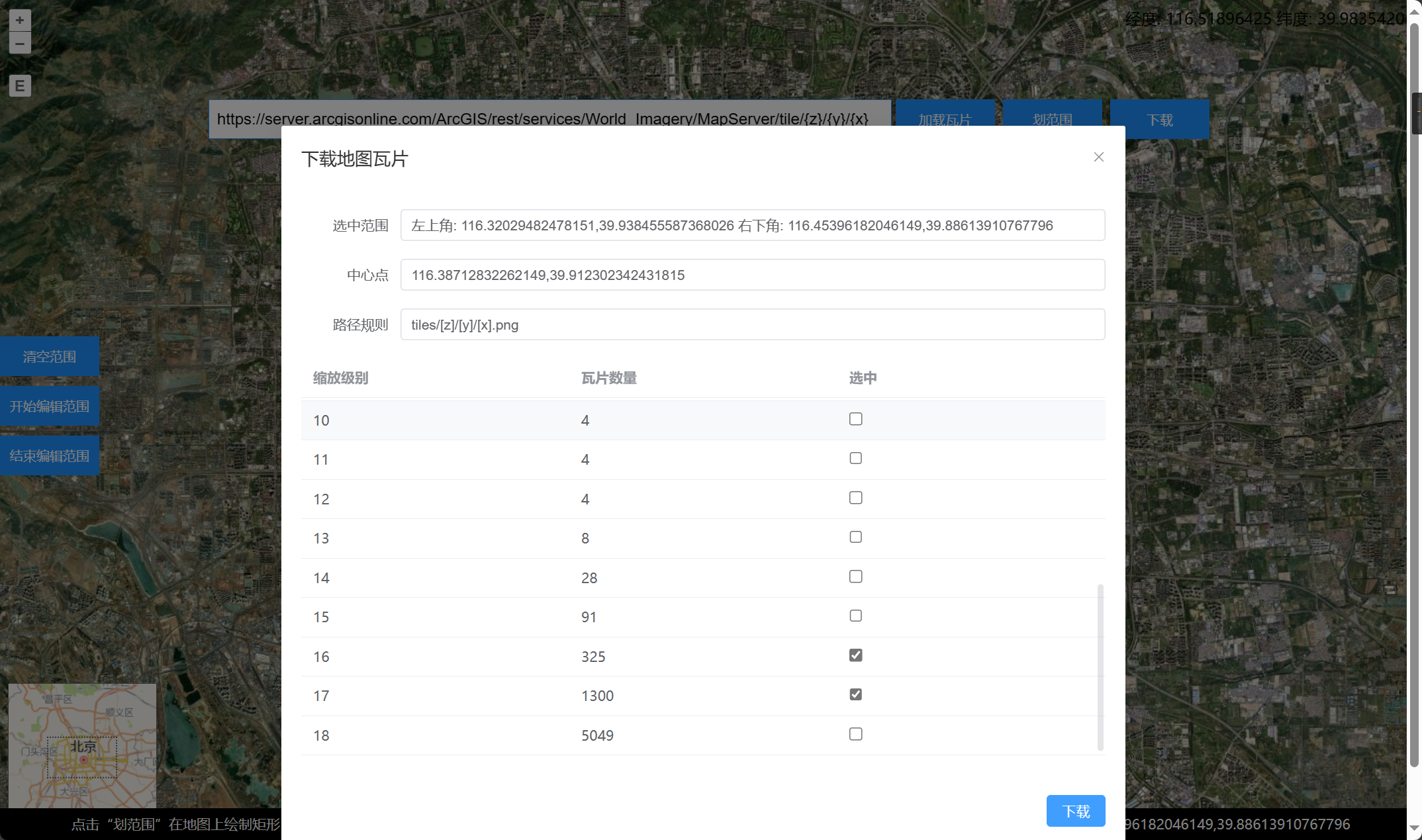The image size is (1422, 840).
Task: Disable the checkbox for zoom level 17
Action: 855,694
